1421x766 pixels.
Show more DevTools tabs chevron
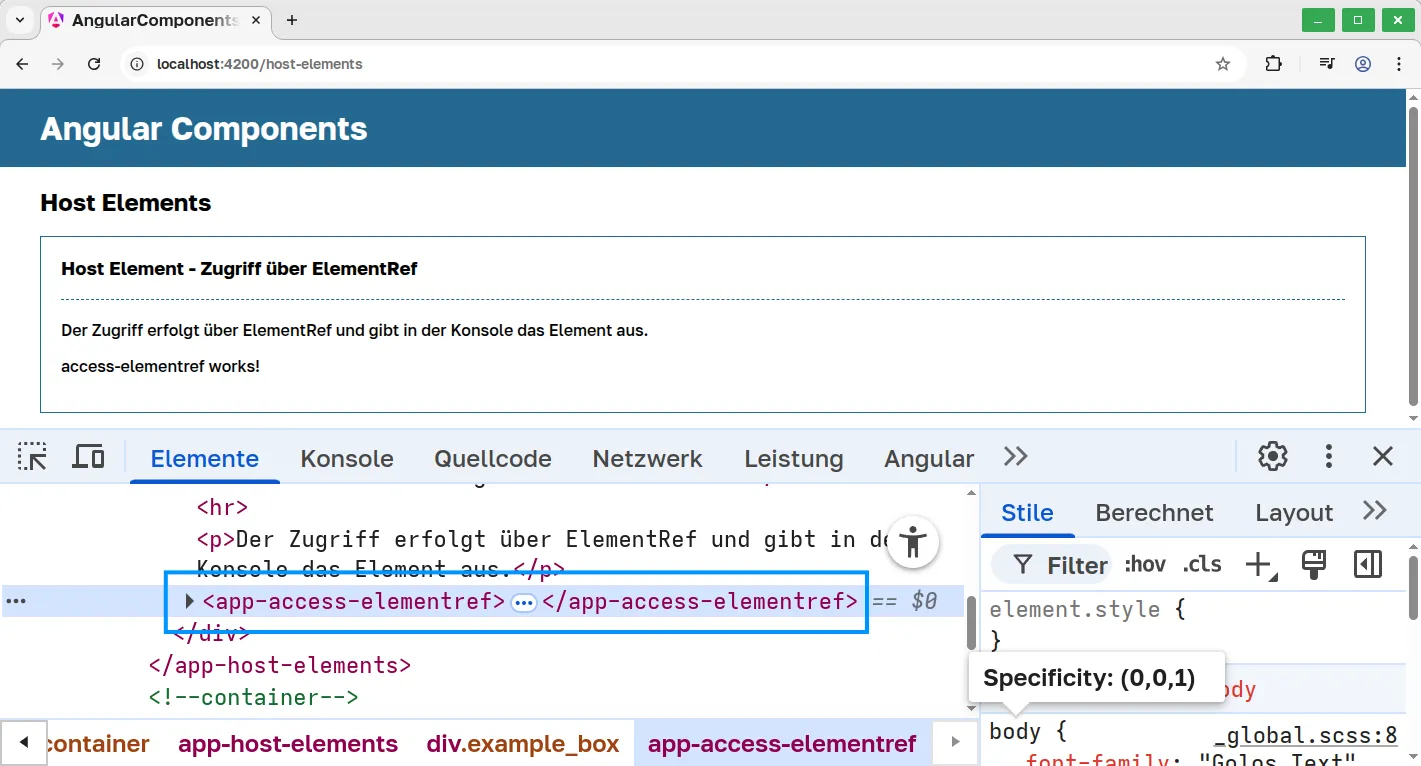coord(1015,457)
